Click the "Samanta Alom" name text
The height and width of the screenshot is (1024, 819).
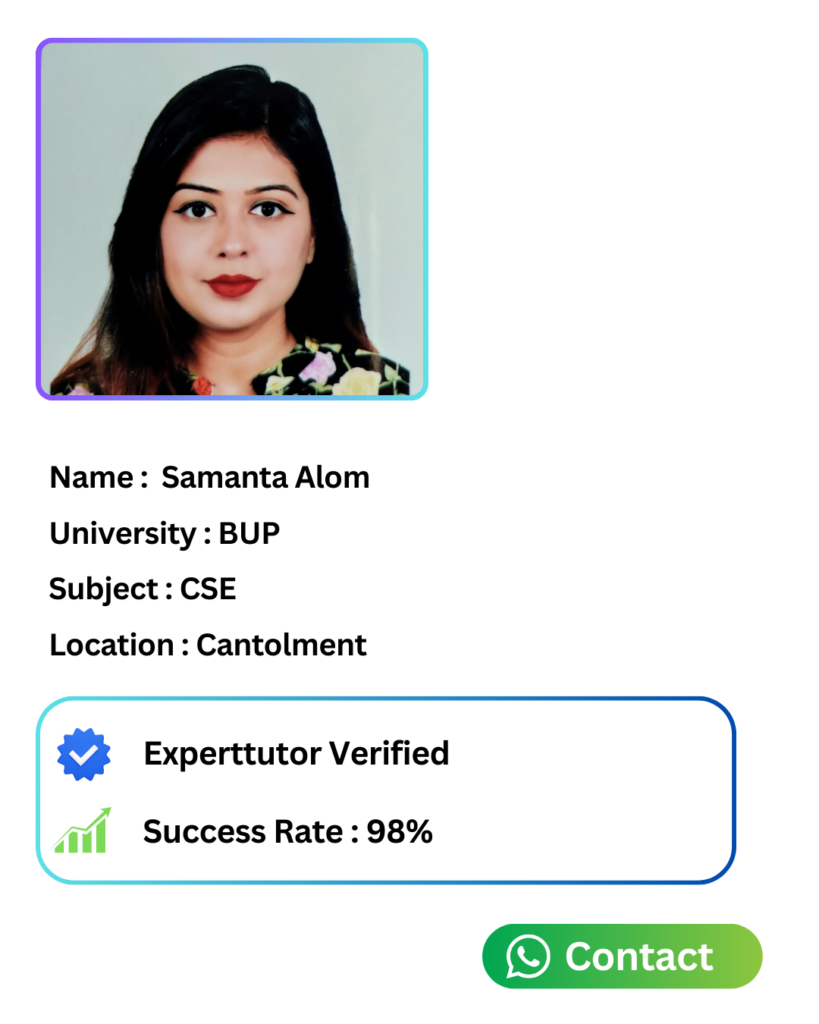pyautogui.click(x=265, y=478)
